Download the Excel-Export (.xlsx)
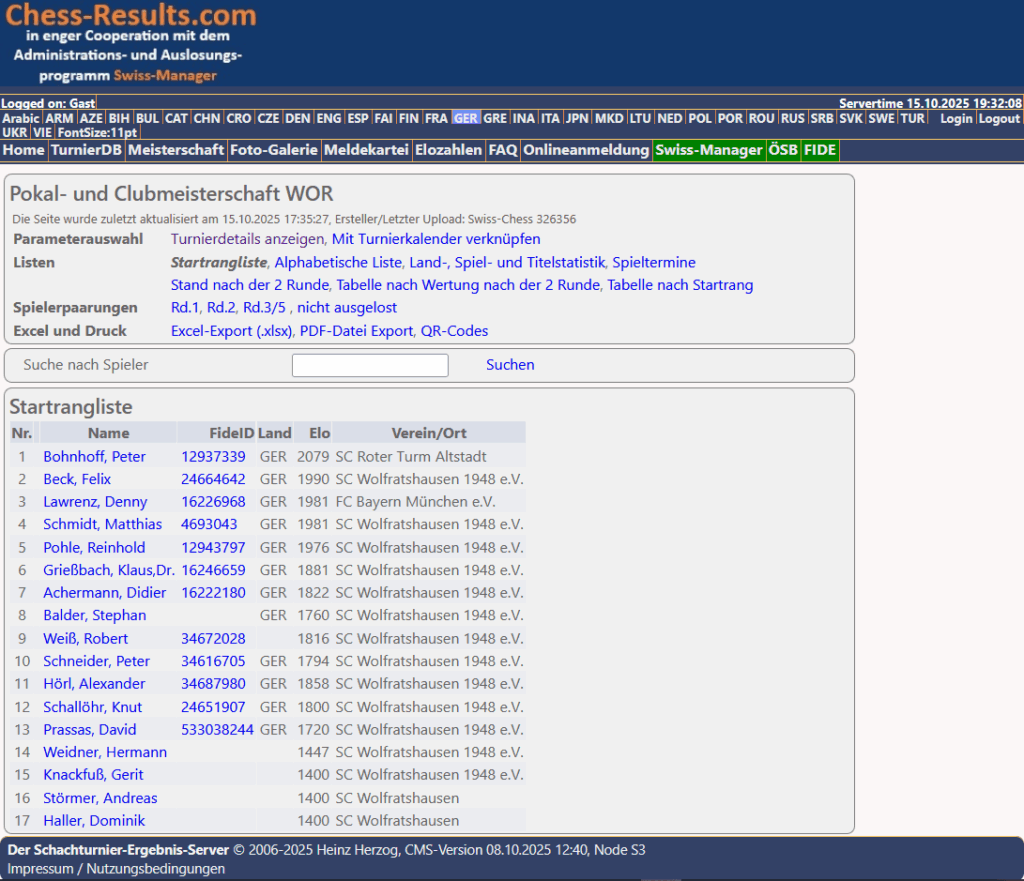 pyautogui.click(x=233, y=330)
